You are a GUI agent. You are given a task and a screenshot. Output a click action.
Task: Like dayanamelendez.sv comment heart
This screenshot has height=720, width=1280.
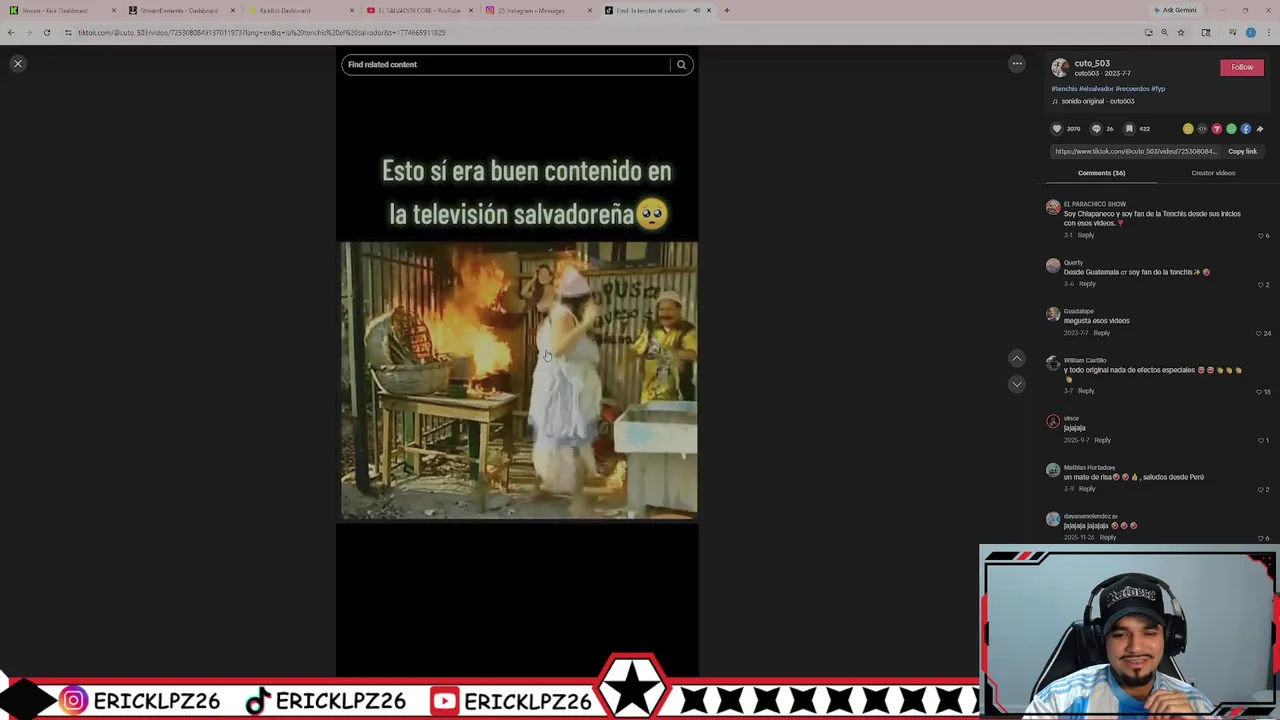tap(1260, 539)
